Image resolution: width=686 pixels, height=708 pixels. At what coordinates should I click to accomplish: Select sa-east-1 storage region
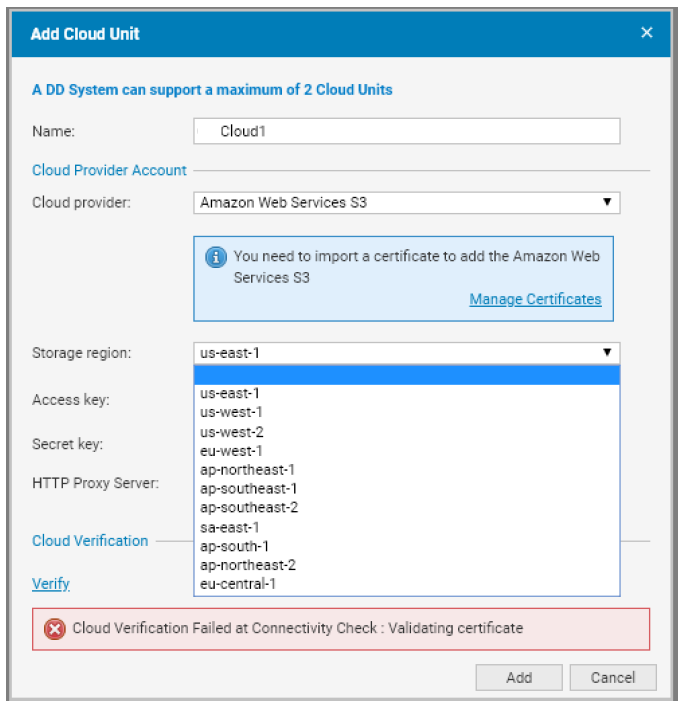[229, 526]
